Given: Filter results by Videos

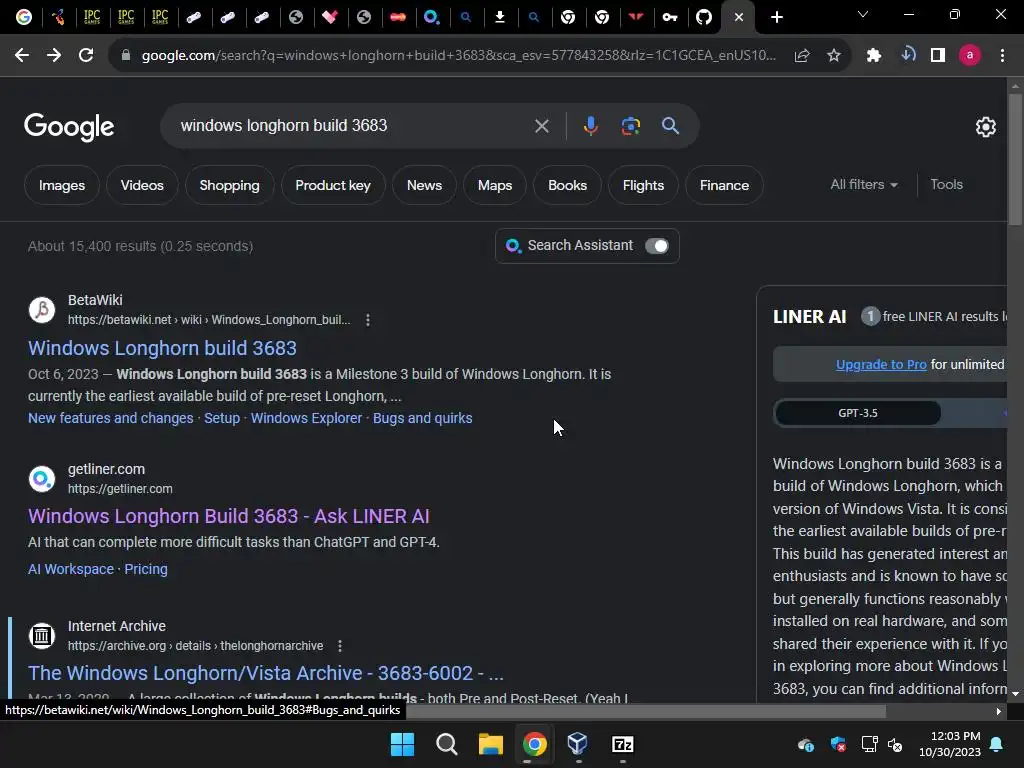Looking at the screenshot, I should coord(142,185).
